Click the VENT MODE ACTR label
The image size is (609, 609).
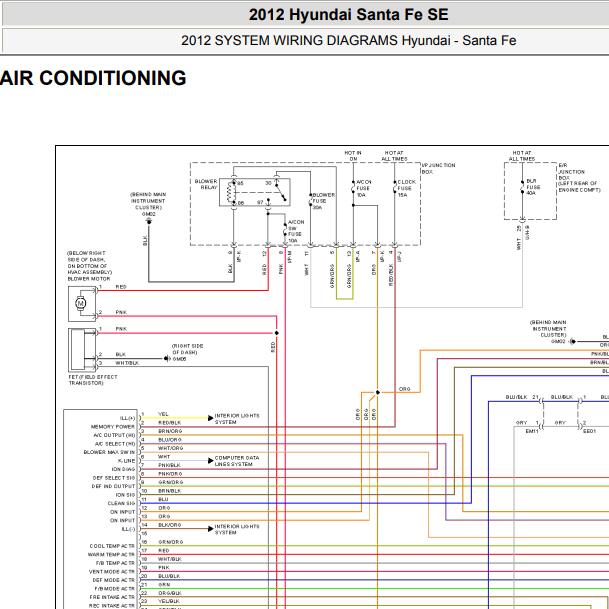point(112,571)
